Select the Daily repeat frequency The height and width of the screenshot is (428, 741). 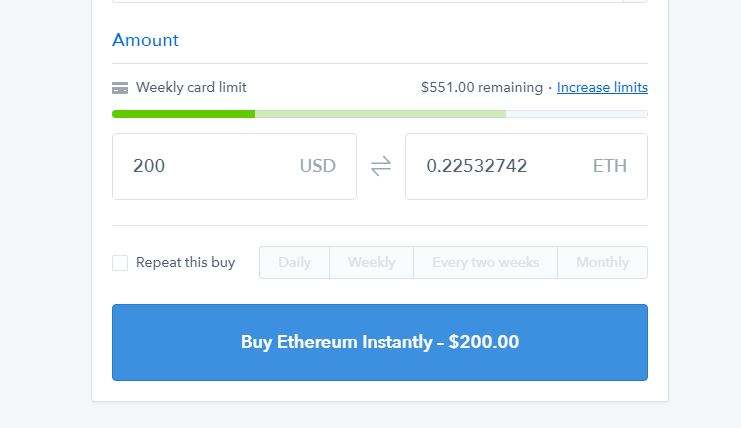pos(294,263)
